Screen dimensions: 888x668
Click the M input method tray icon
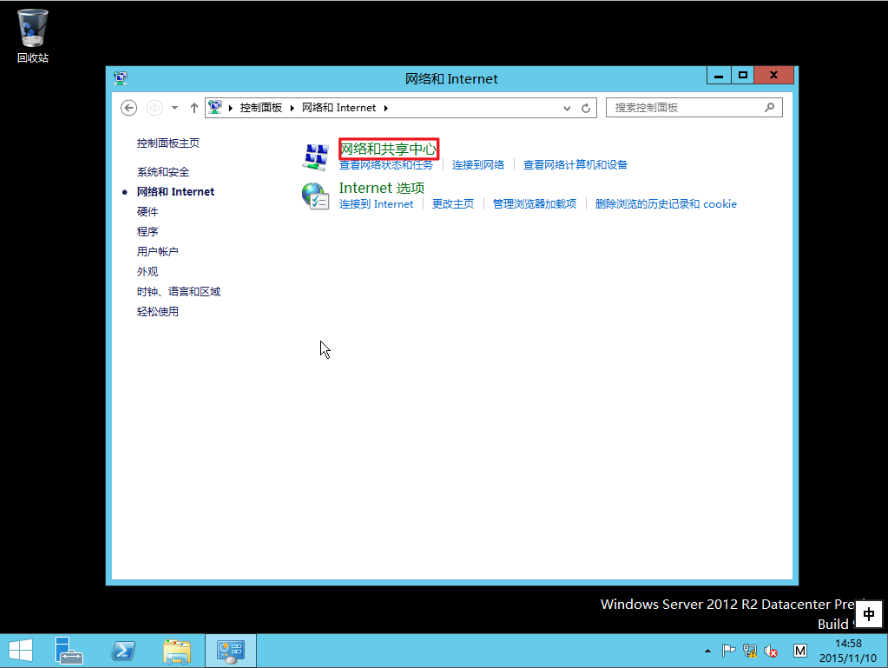tap(800, 651)
